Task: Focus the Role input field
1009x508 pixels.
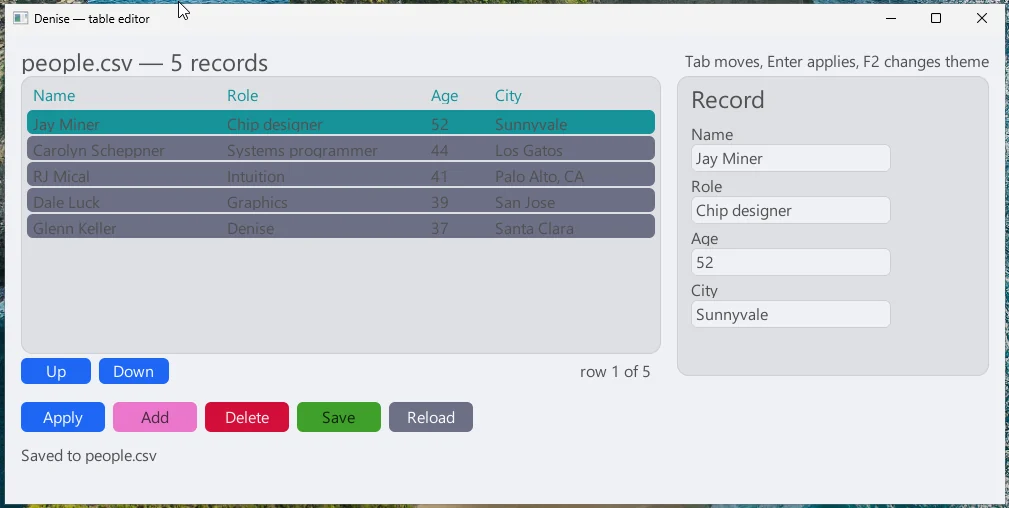Action: point(791,211)
